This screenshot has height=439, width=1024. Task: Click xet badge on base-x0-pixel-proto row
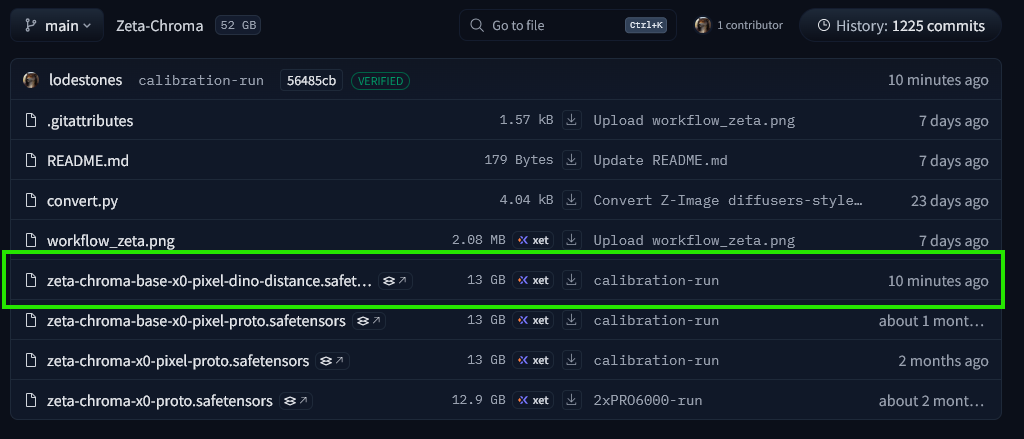click(x=533, y=320)
